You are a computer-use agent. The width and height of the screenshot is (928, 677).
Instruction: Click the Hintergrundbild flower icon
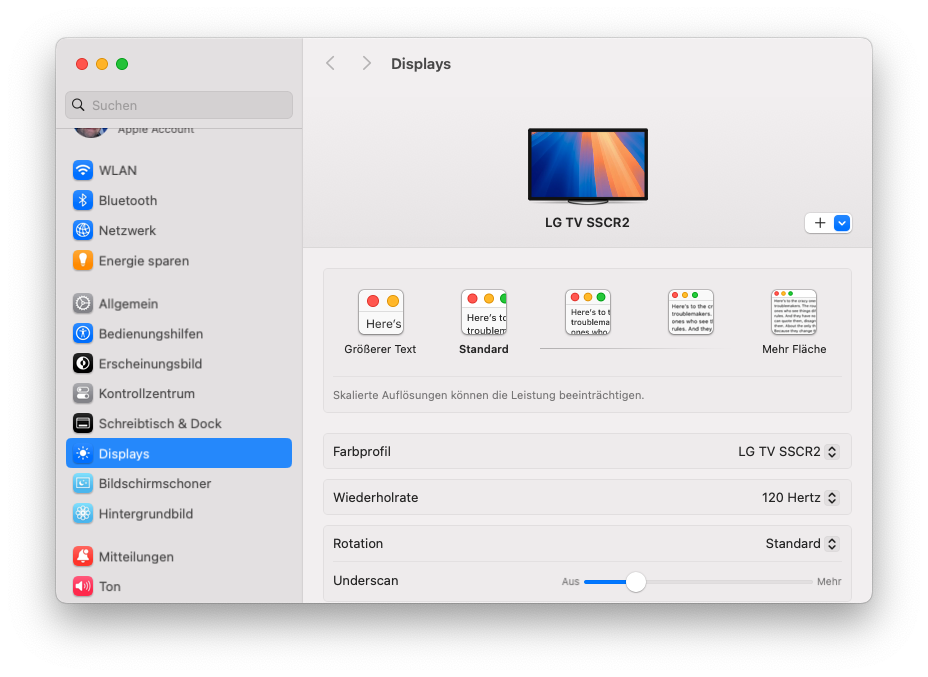pos(83,514)
